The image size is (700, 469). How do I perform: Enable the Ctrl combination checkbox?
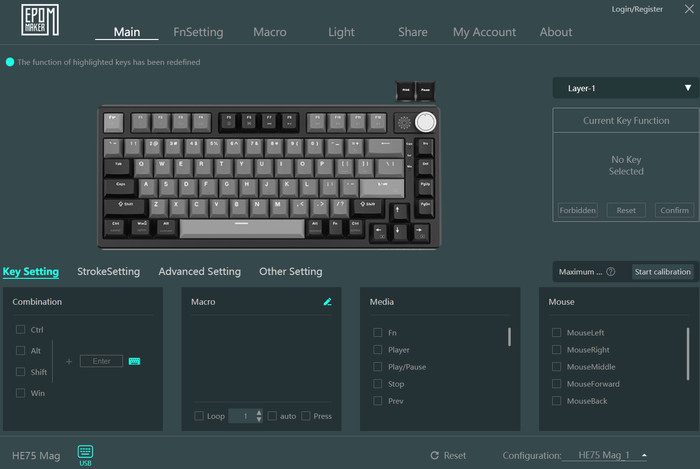pos(20,329)
